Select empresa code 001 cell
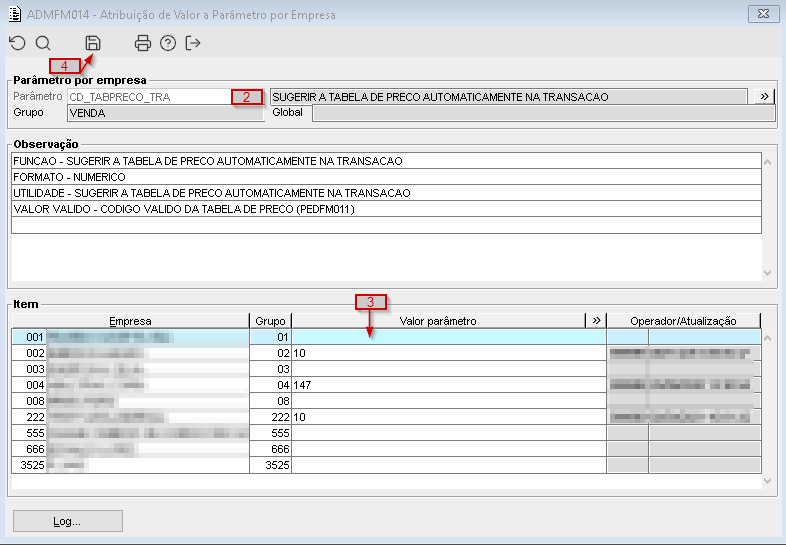 coord(29,337)
